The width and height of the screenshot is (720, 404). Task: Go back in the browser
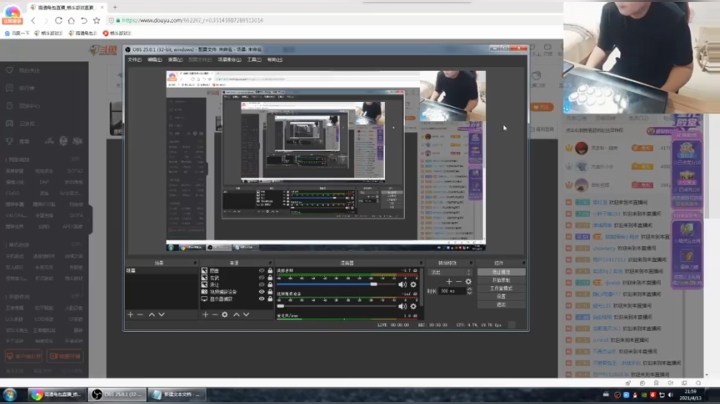33,21
